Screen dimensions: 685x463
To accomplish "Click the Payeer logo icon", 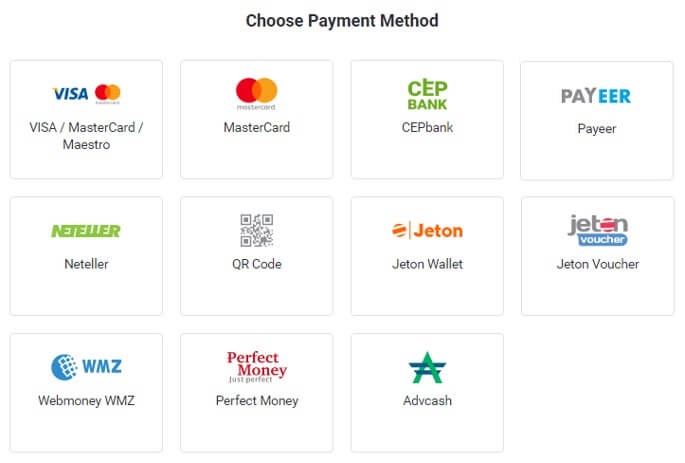I will coord(596,96).
